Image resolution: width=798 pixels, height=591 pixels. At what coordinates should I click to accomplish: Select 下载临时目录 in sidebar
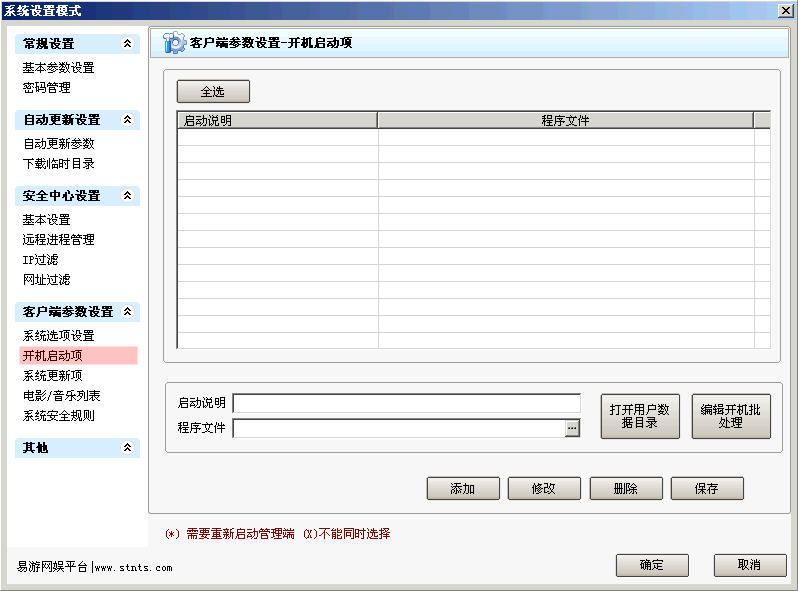[x=59, y=163]
